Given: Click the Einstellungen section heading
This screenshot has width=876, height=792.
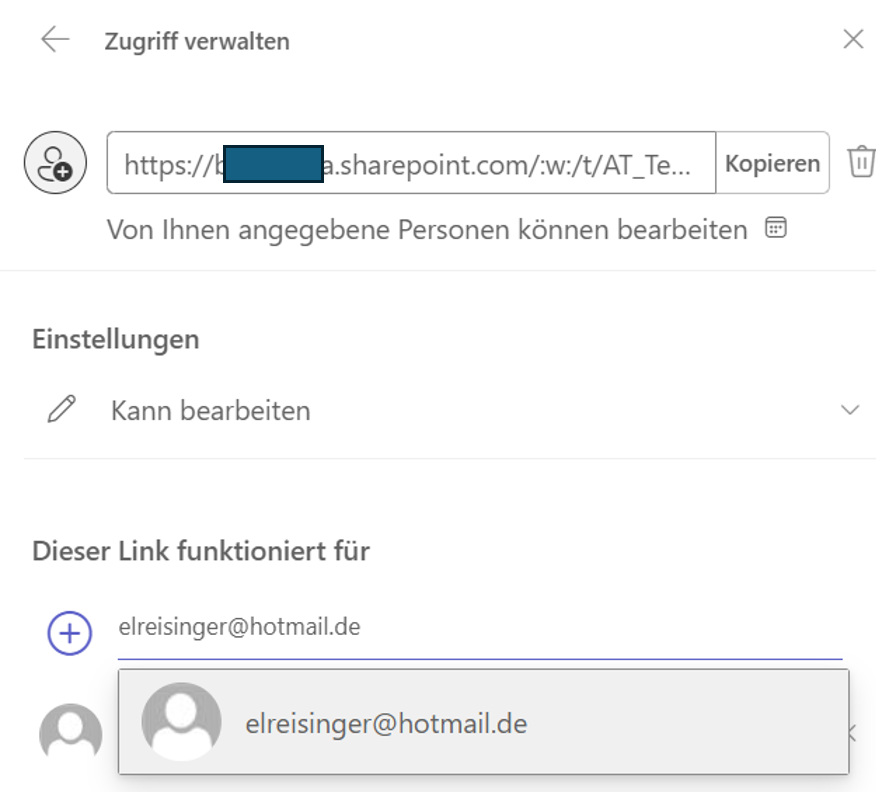Looking at the screenshot, I should tap(116, 339).
